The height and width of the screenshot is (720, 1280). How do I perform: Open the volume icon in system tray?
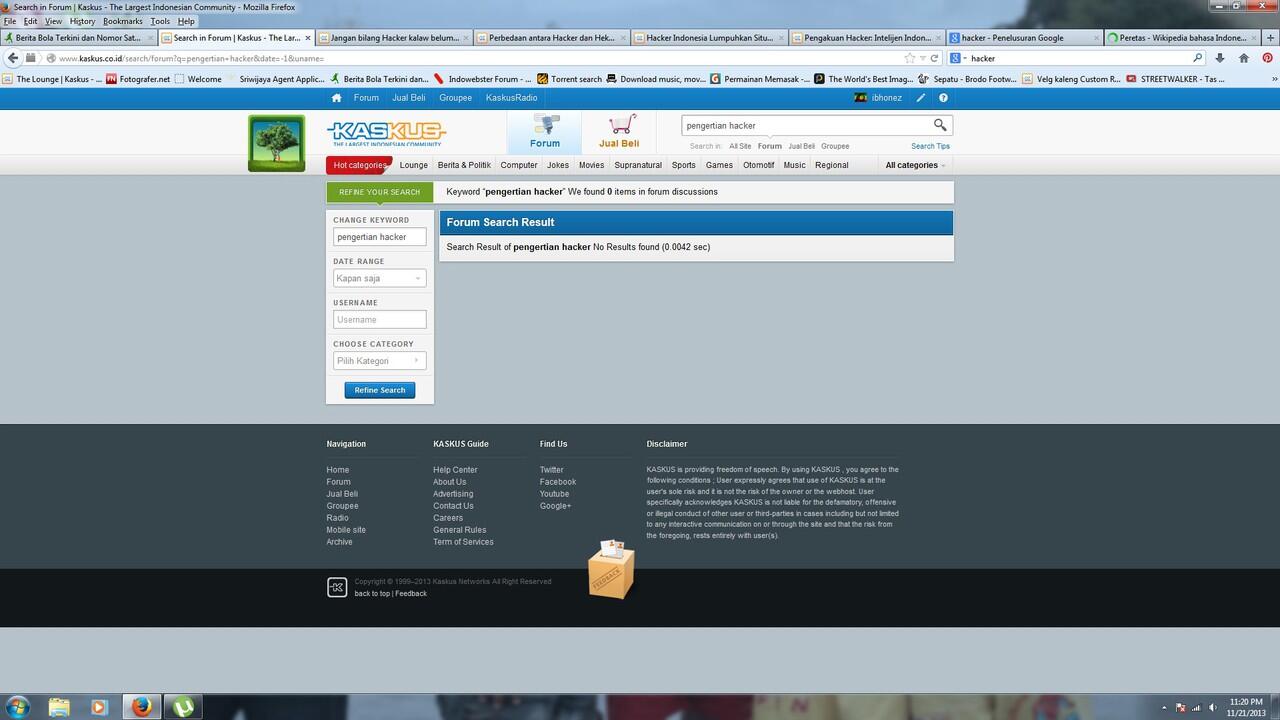[x=1212, y=707]
